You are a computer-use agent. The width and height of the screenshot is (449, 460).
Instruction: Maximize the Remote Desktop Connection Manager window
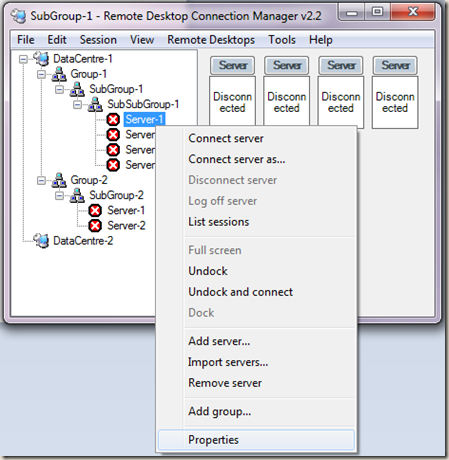377,12
